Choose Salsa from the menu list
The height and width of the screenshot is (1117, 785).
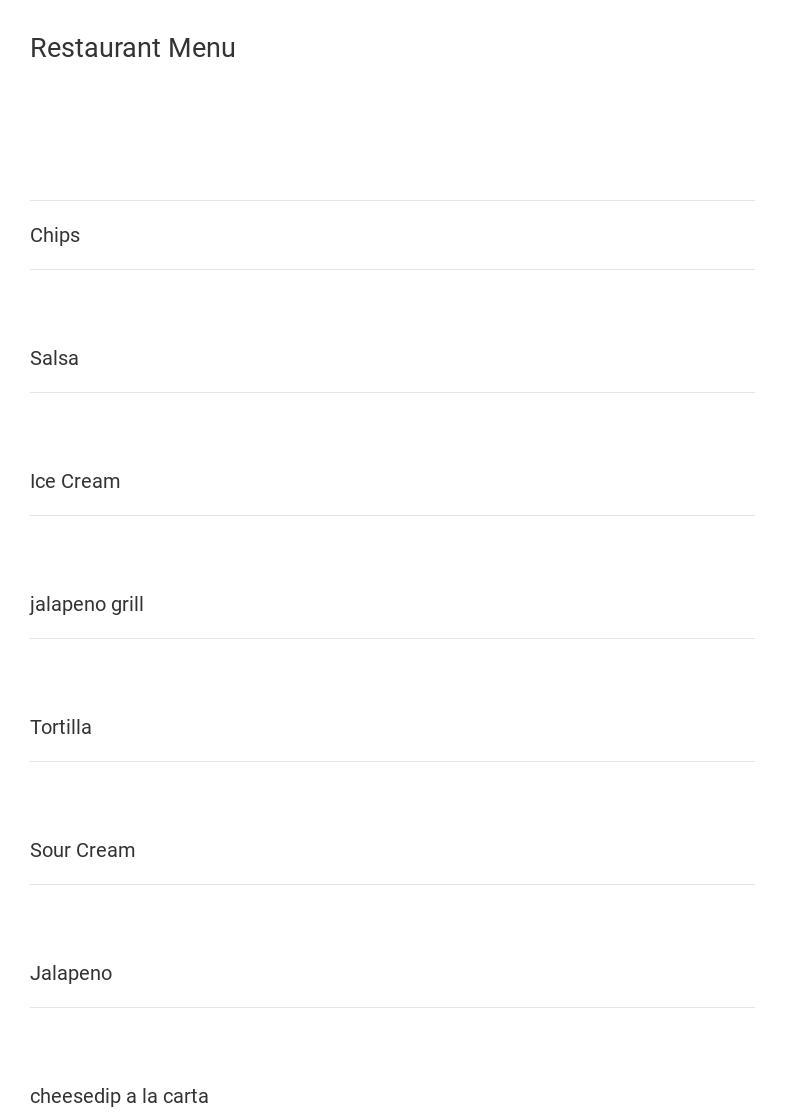[x=54, y=358]
